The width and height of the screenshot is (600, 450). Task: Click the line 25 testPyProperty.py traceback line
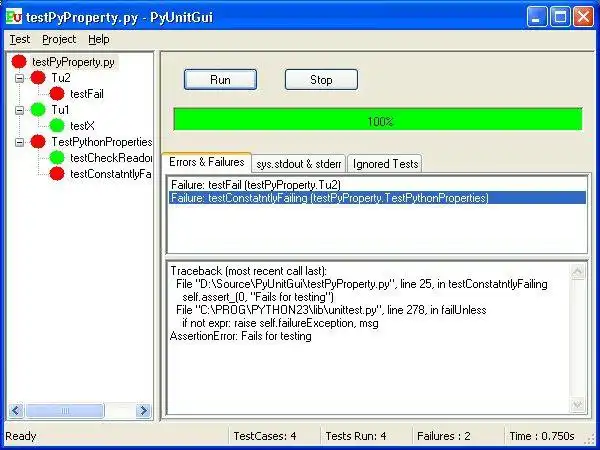coord(362,284)
